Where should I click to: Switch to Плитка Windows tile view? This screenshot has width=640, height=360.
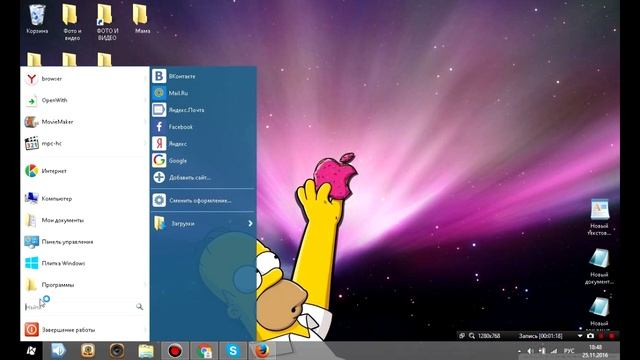[85, 263]
